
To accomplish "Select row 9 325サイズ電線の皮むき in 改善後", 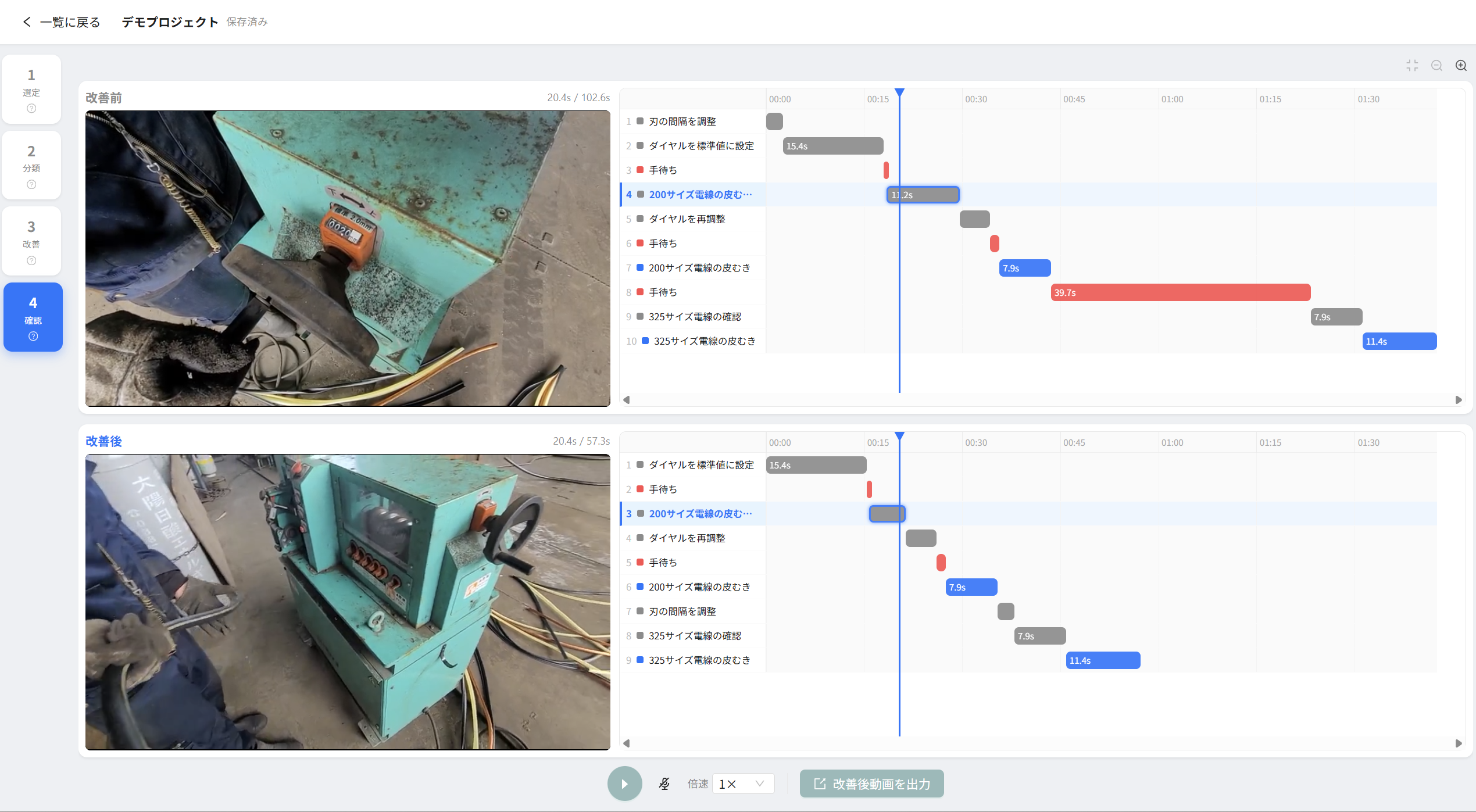I will 693,660.
